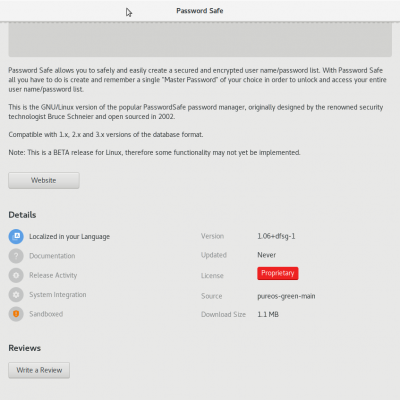Click the Password Safe window title

200,11
